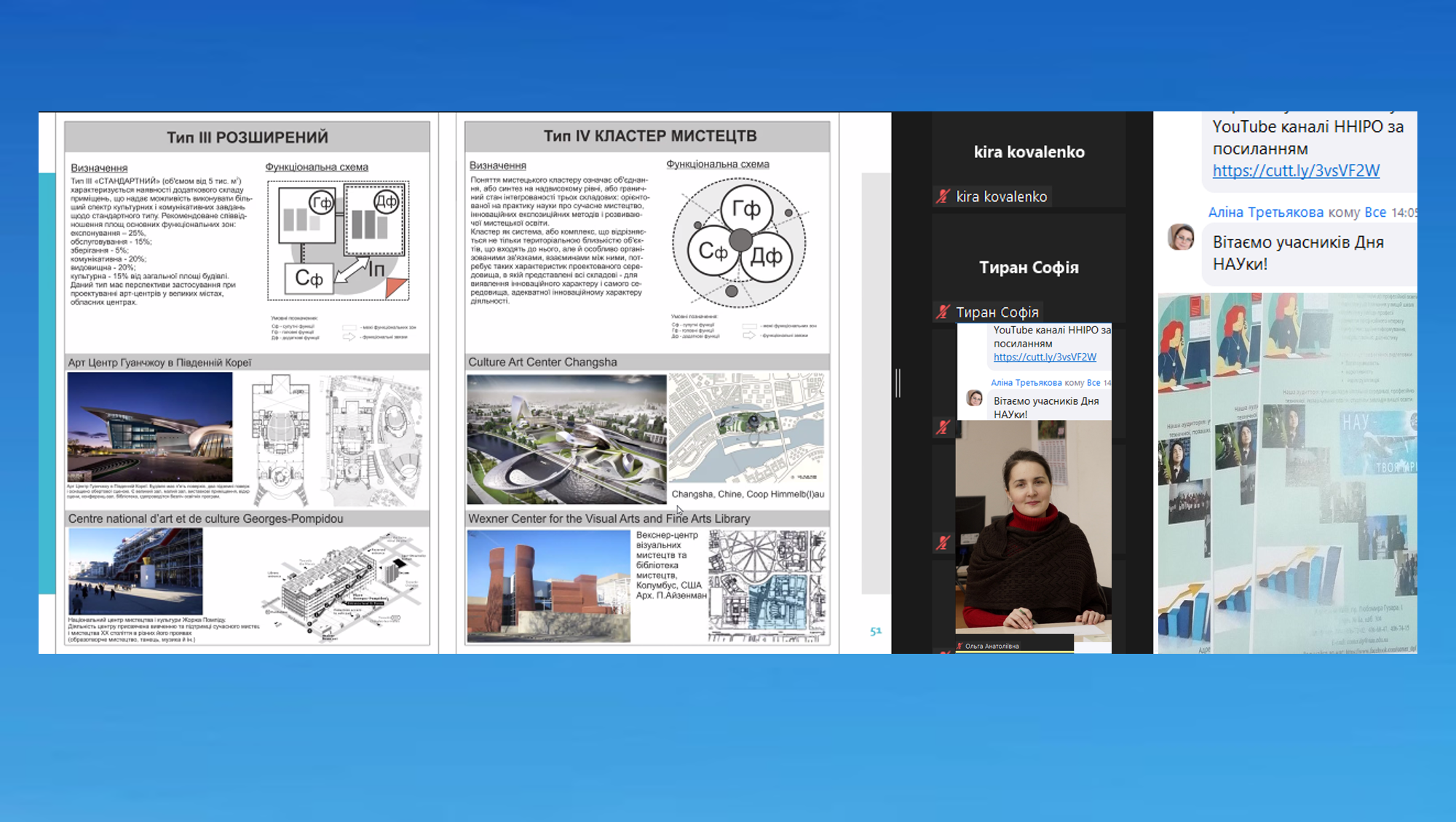Click the Дф dashed box in the Тип III scheme
This screenshot has width=1456, height=822.
coord(374,219)
